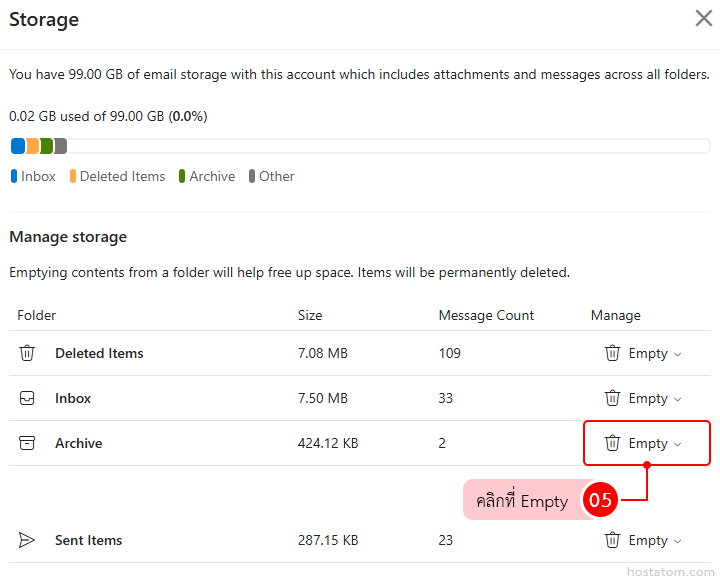Click the Sent Items paper plane icon
The width and height of the screenshot is (720, 581).
[x=27, y=540]
